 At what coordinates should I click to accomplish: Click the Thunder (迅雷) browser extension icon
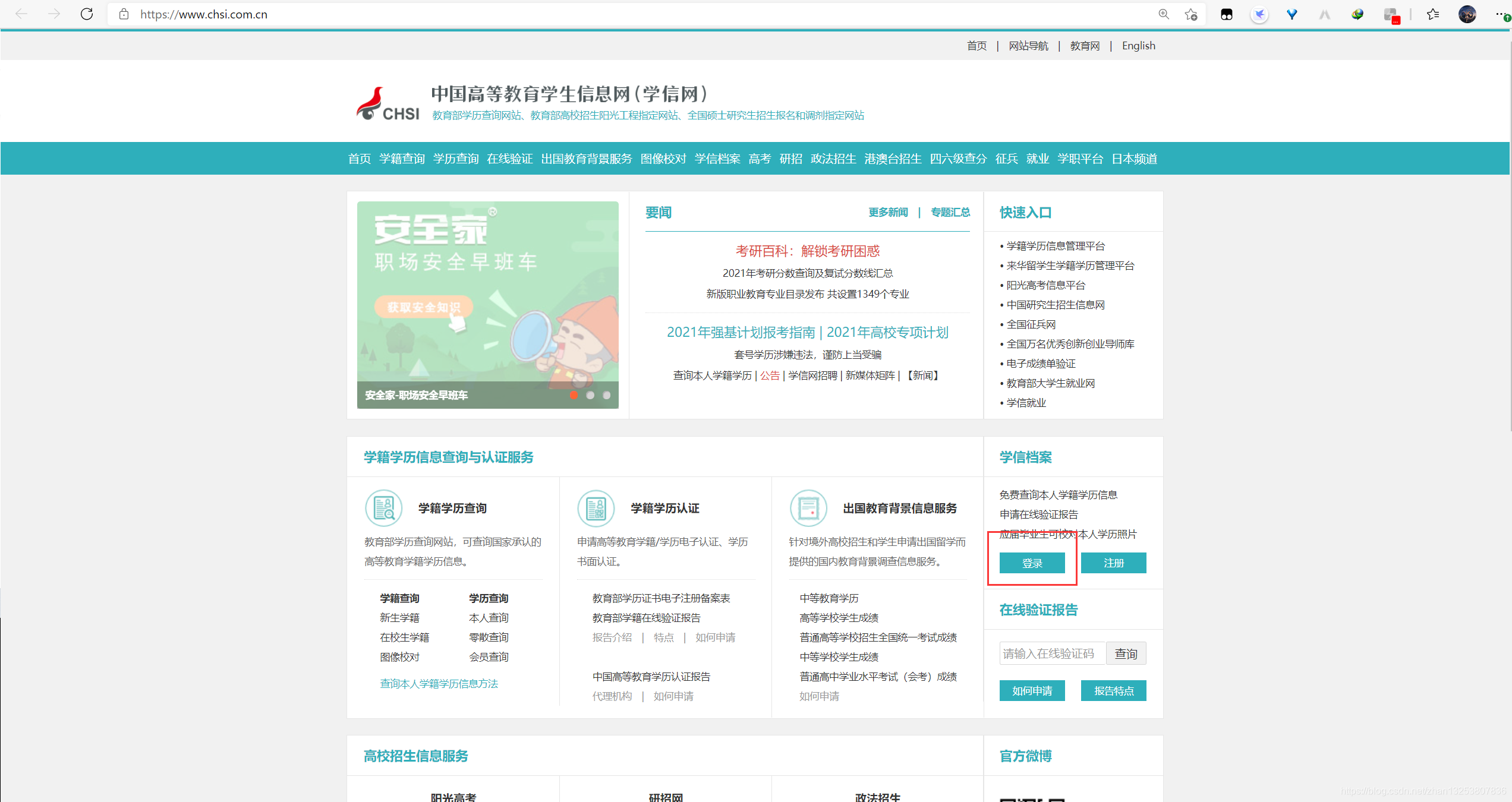click(1259, 14)
